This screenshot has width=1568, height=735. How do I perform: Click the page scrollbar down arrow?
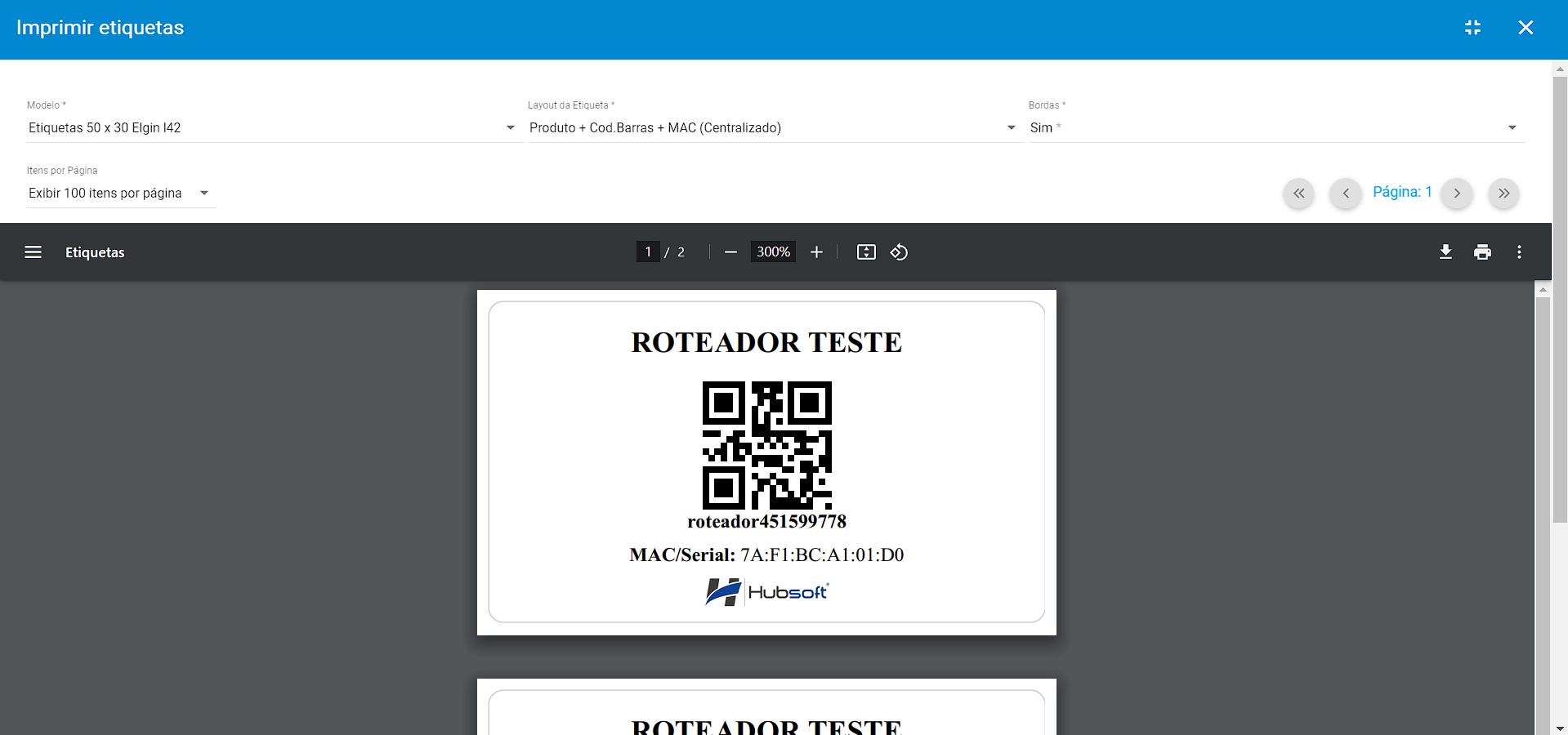(x=1560, y=728)
